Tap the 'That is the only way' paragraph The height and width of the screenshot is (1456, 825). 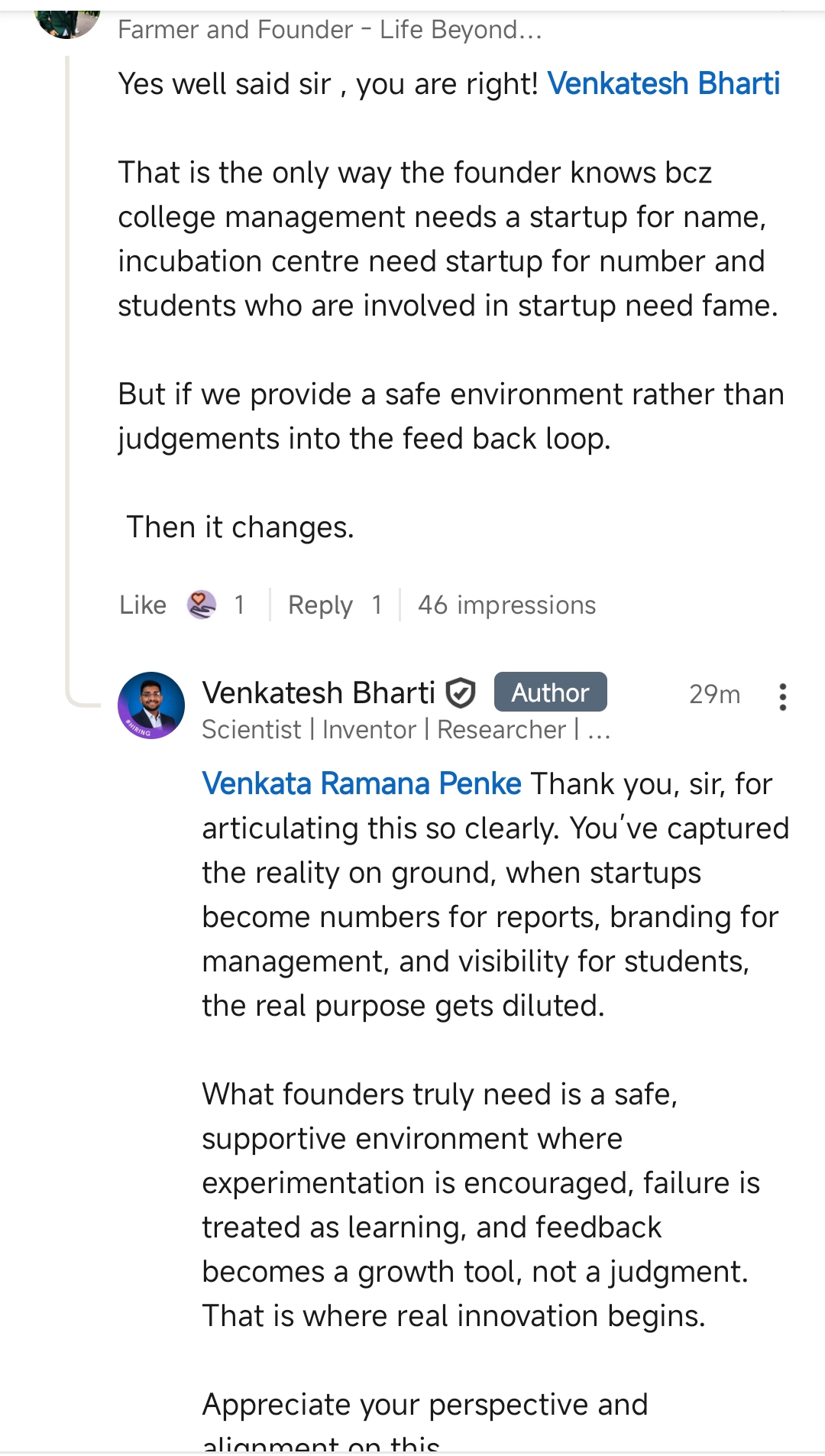(448, 238)
